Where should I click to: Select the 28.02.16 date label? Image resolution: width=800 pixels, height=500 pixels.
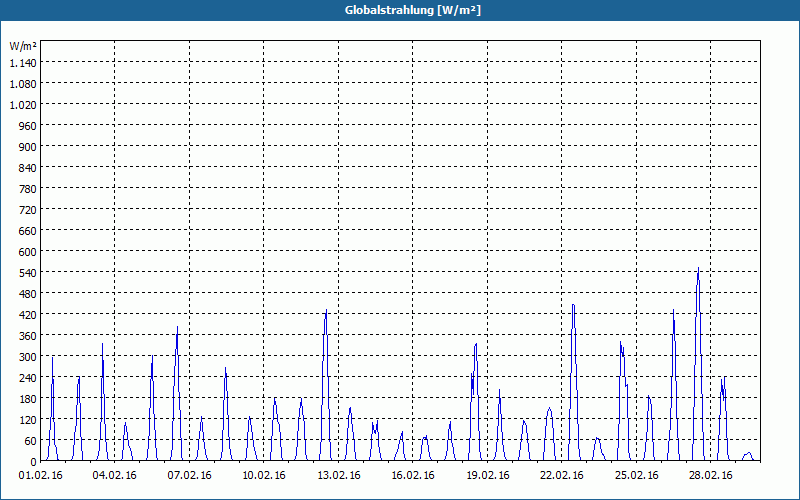pyautogui.click(x=711, y=476)
